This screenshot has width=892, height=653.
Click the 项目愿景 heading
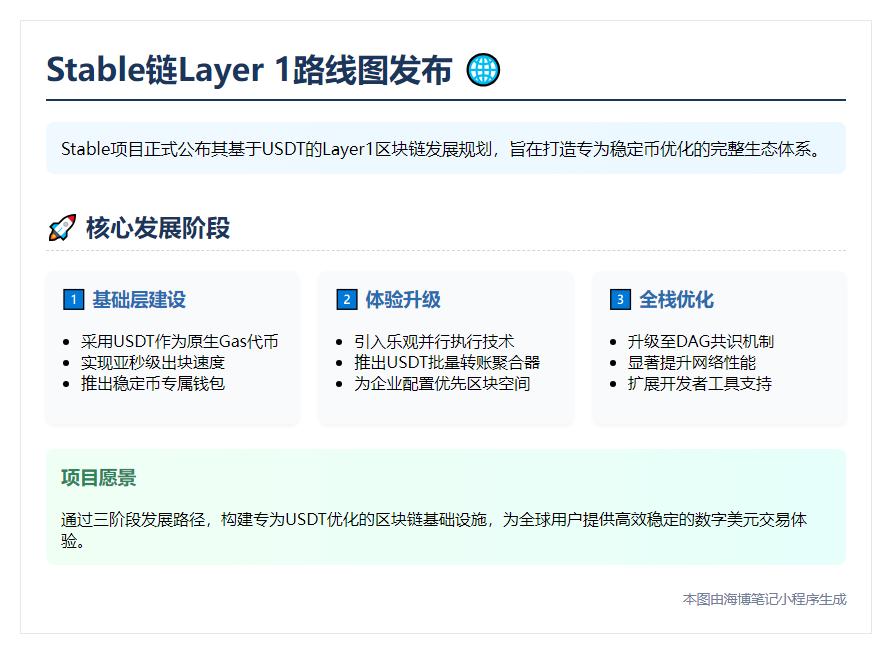tap(99, 477)
